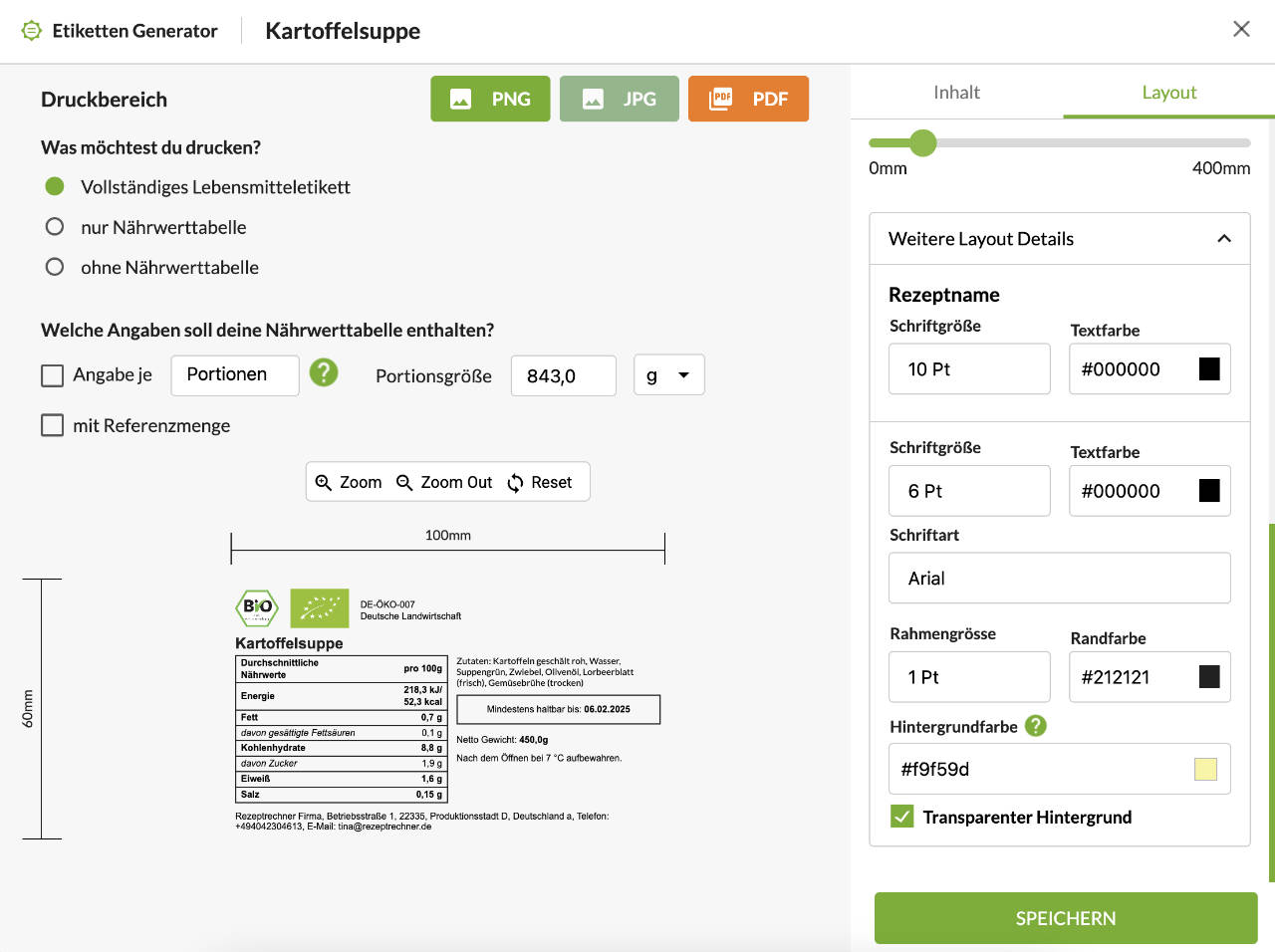Export the label as PDF
Screen dimensions: 1275x952
(748, 99)
